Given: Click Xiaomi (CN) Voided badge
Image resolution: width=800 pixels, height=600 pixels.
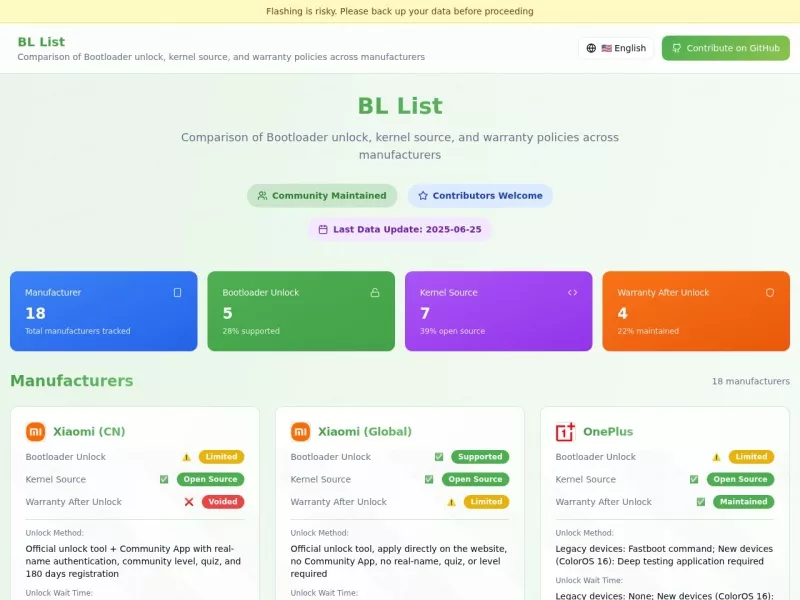Looking at the screenshot, I should click(x=223, y=502).
